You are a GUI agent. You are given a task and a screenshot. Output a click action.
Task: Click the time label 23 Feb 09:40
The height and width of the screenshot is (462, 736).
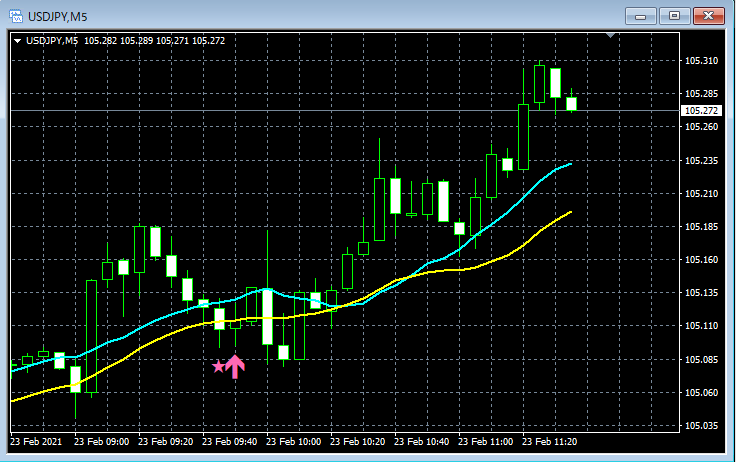(x=230, y=442)
